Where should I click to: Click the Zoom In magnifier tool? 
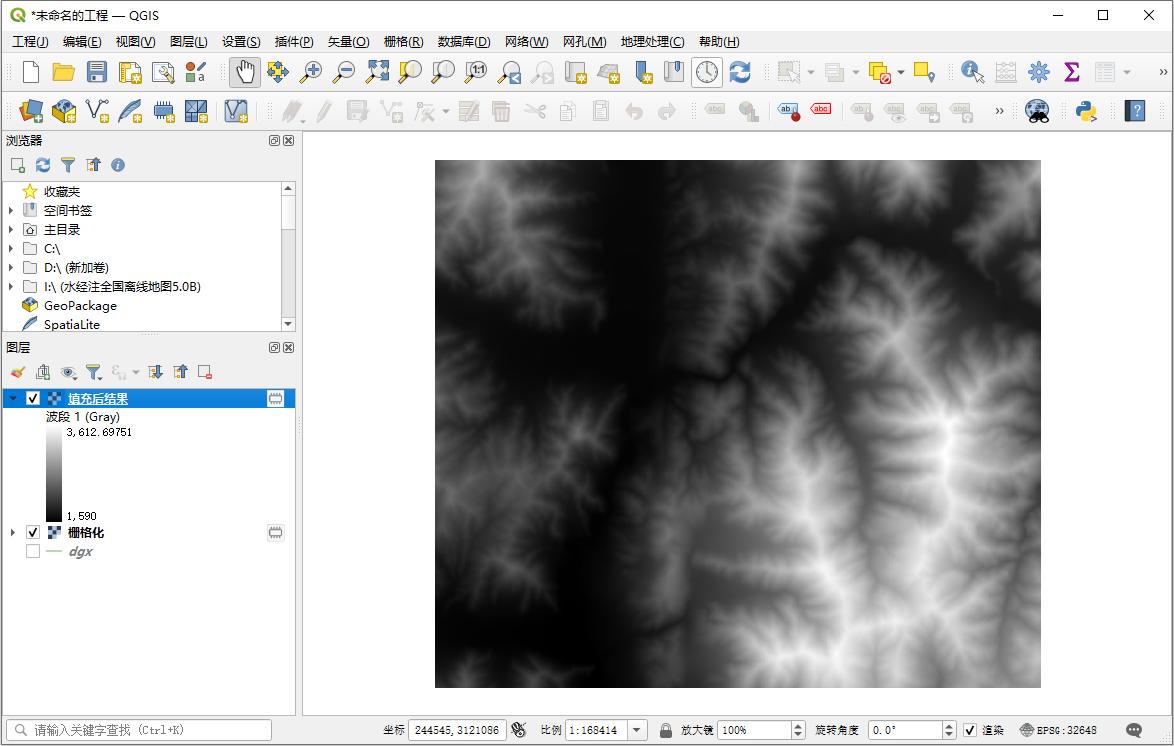tap(311, 72)
